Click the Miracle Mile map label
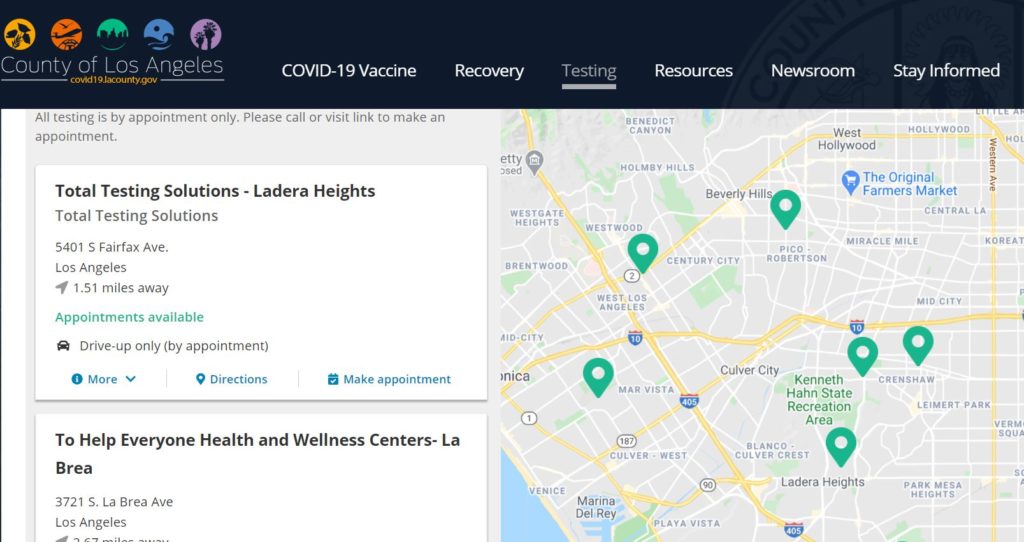 coord(882,241)
